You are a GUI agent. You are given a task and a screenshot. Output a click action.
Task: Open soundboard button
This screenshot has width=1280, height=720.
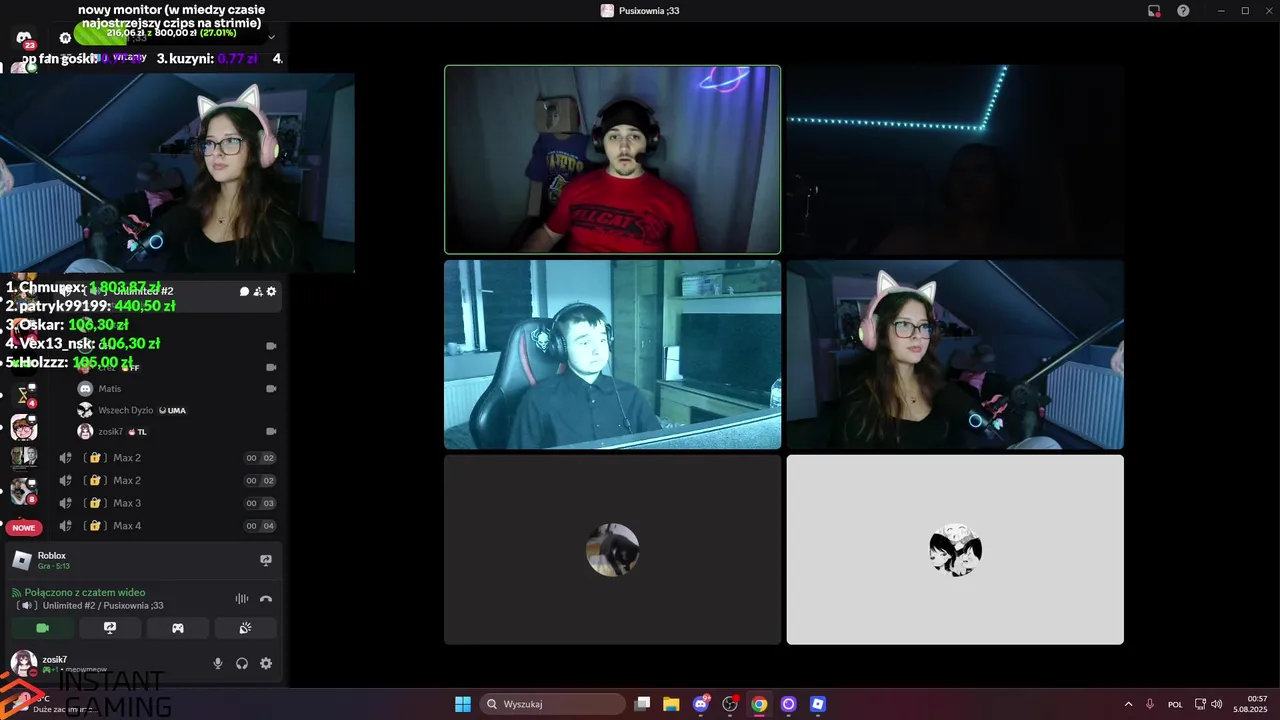245,628
